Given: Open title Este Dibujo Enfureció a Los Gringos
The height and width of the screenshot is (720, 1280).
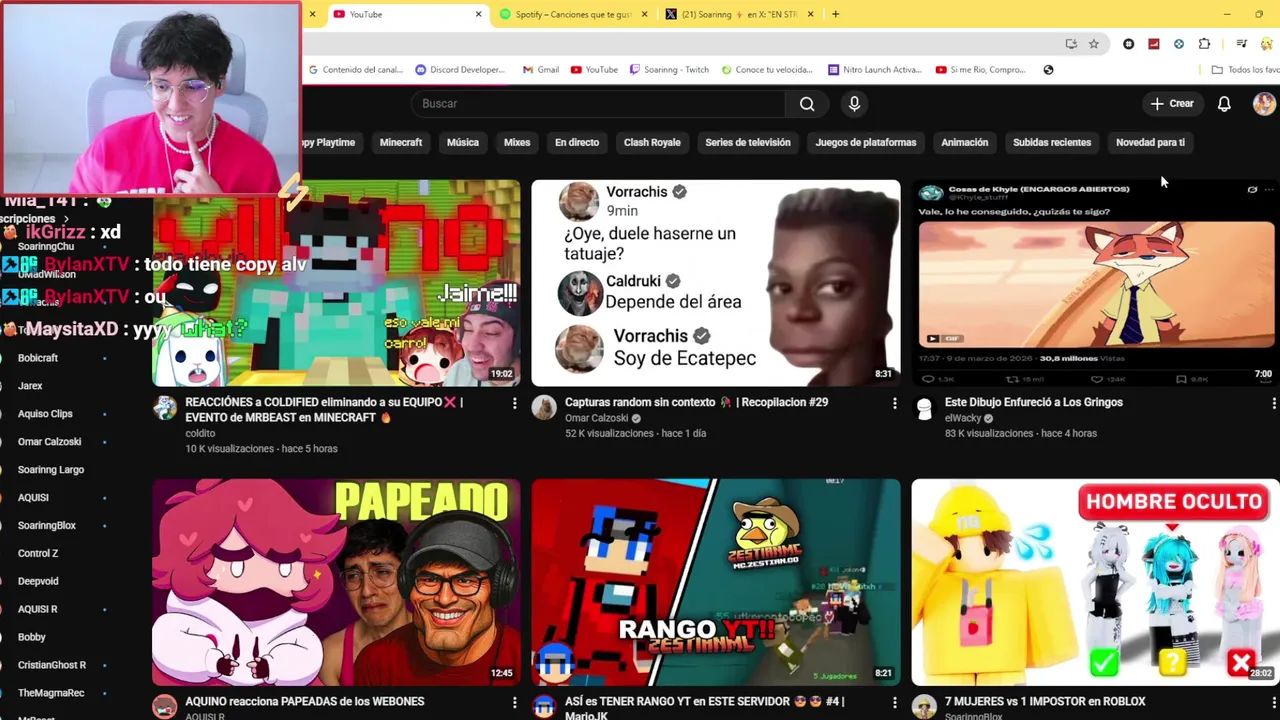Looking at the screenshot, I should [1034, 403].
